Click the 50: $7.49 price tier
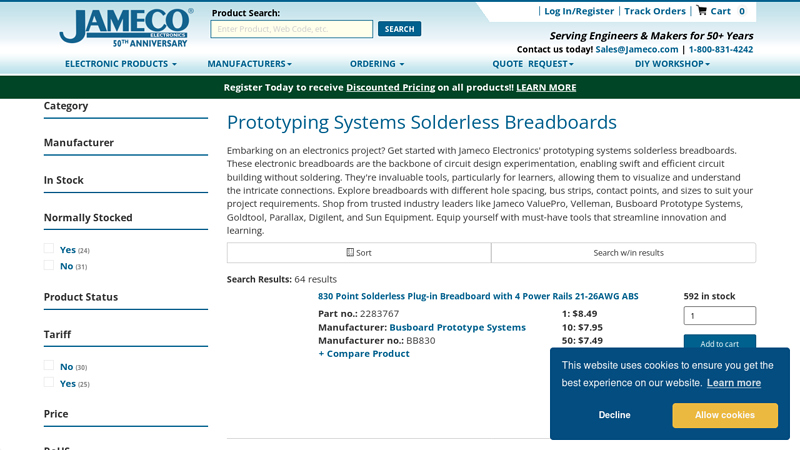The image size is (800, 450). coord(582,340)
